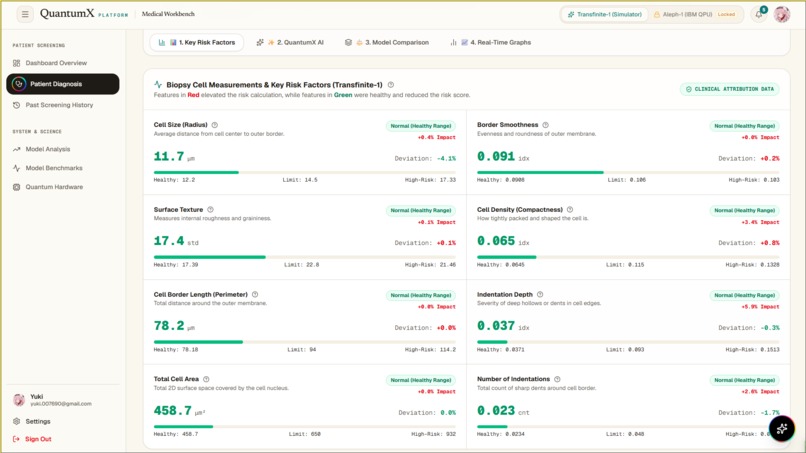The width and height of the screenshot is (806, 453).
Task: Select locked Aleph-1 (IBM QPU) backend
Action: (x=694, y=14)
